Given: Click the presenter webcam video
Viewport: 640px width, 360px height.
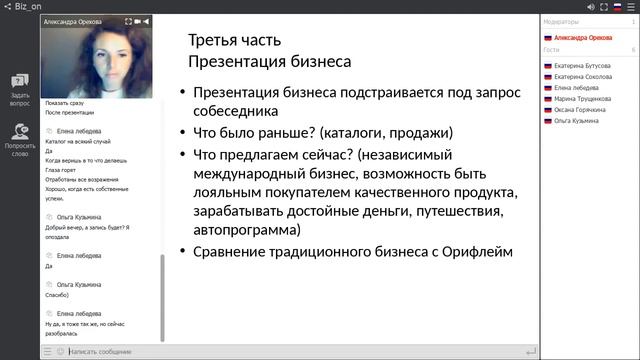Looking at the screenshot, I should (x=97, y=57).
